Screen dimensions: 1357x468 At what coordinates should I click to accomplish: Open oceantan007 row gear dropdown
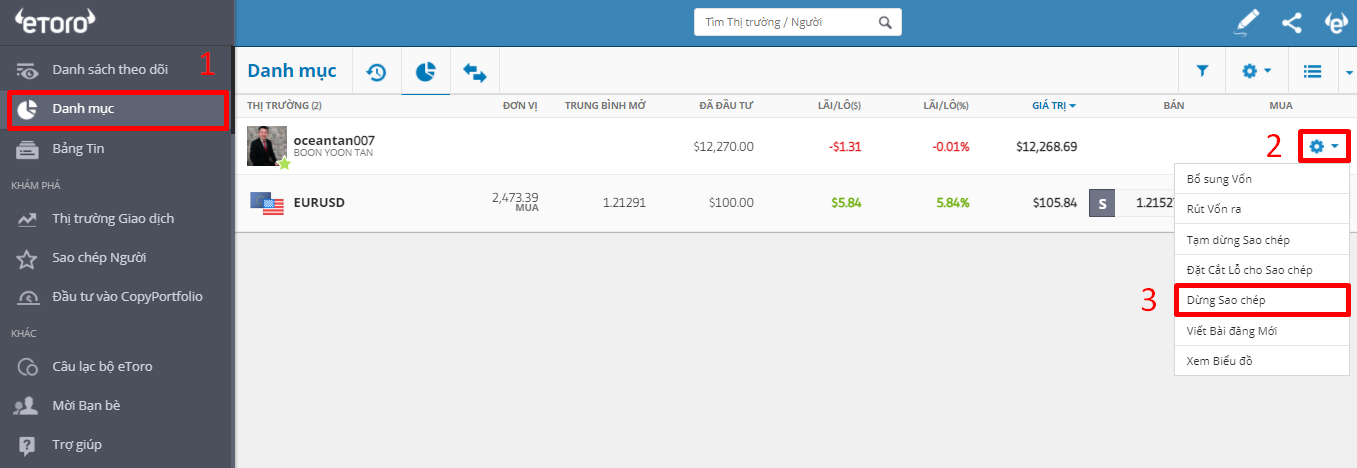[x=1324, y=147]
